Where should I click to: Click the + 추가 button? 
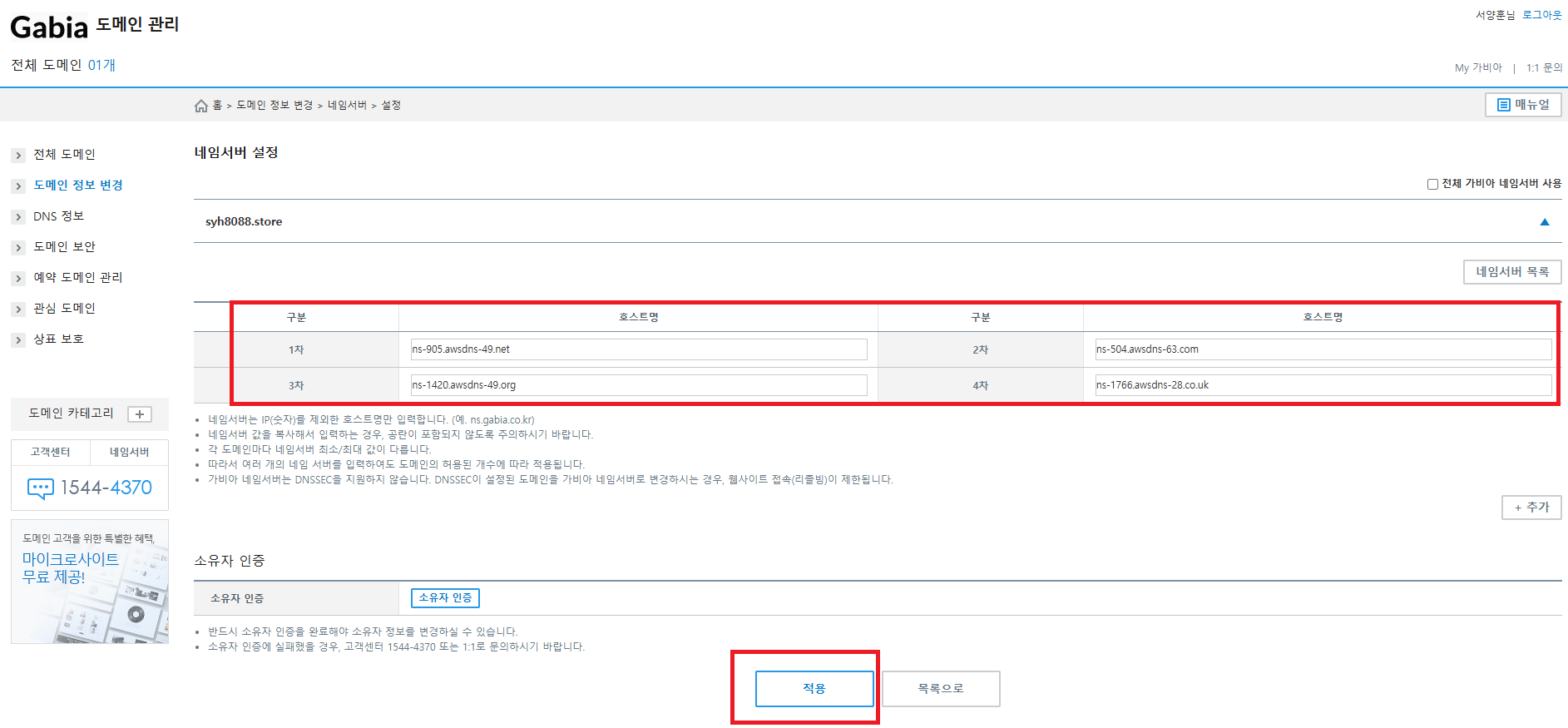[x=1531, y=508]
